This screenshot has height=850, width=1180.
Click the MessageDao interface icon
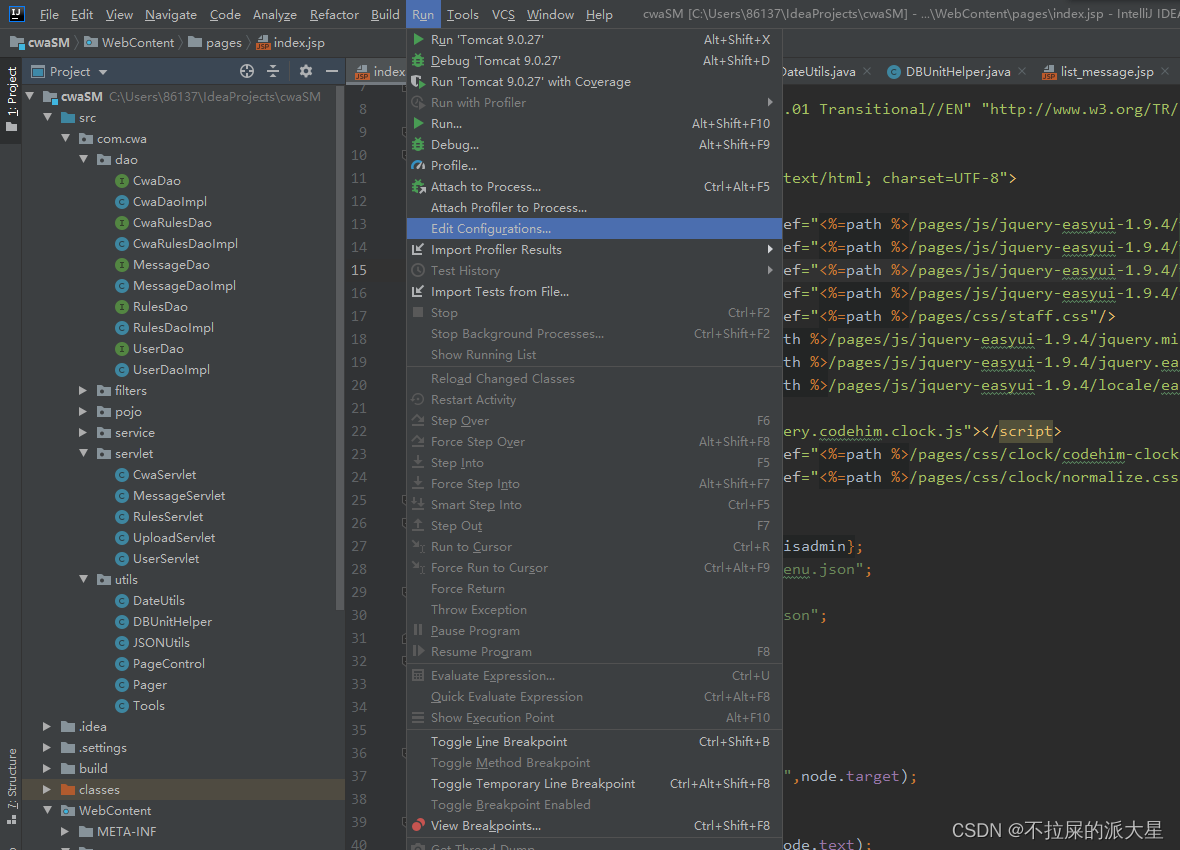[121, 265]
